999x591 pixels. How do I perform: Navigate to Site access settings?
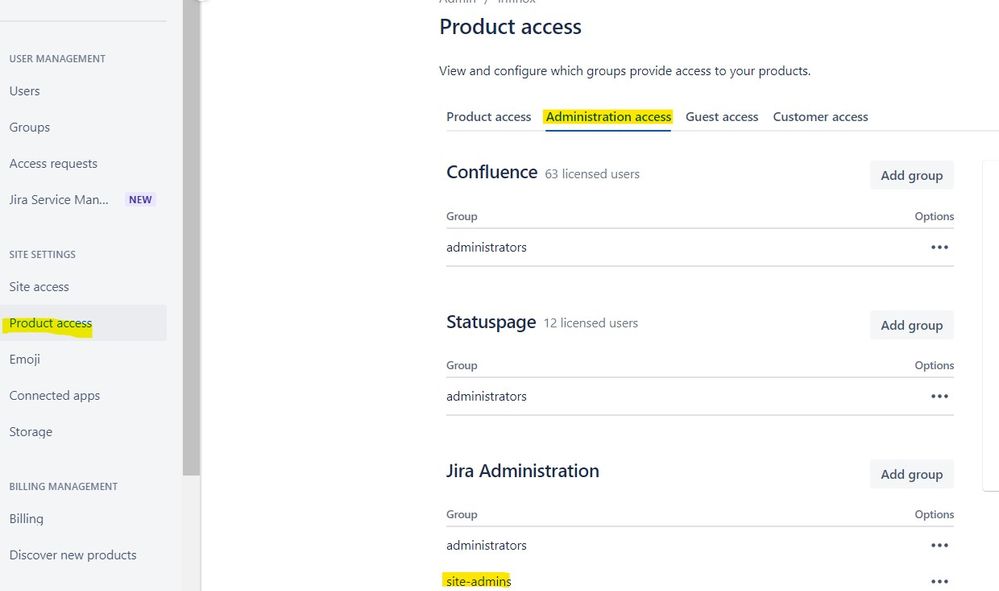[x=39, y=287]
